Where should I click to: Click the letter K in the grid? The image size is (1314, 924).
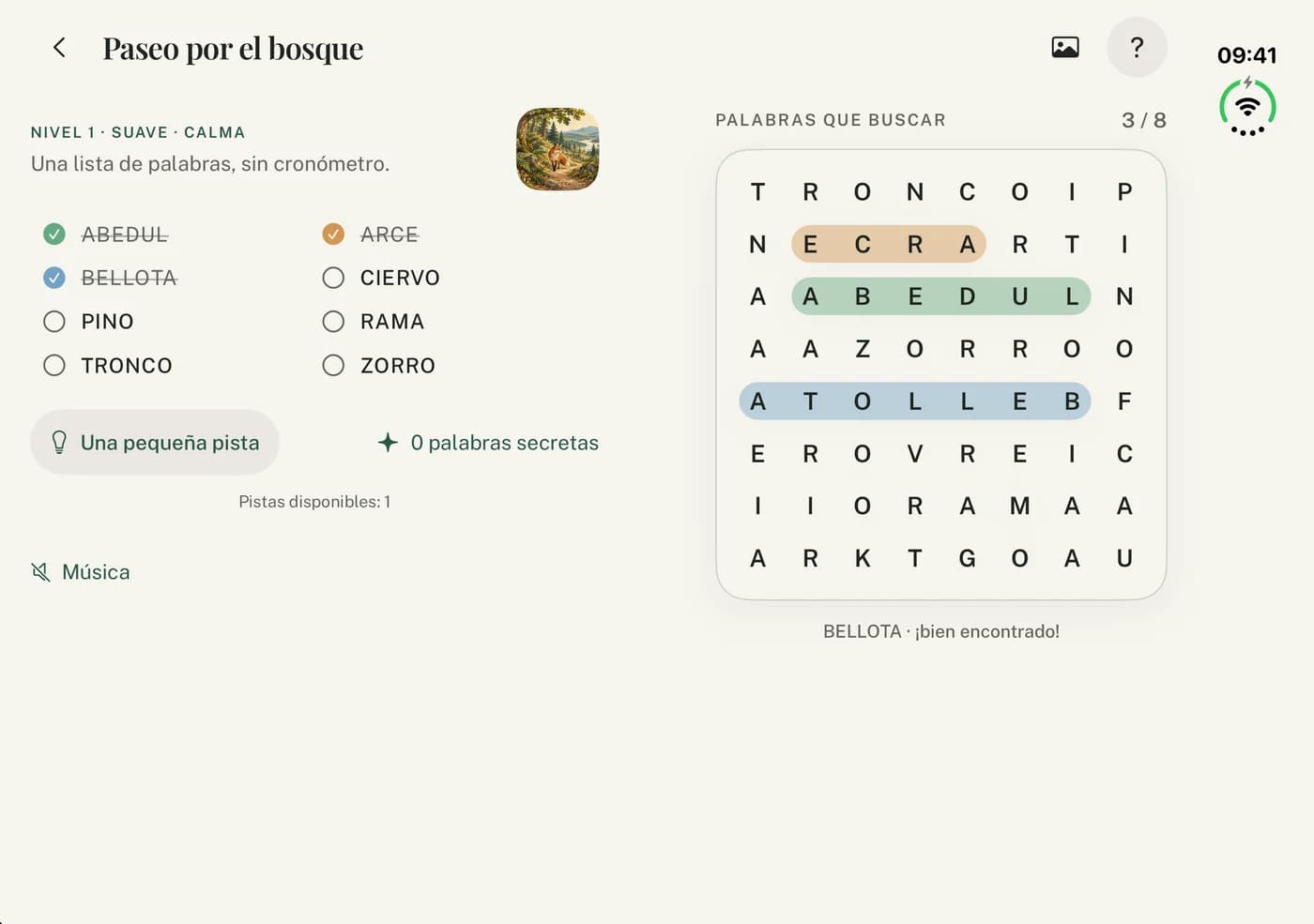(863, 559)
